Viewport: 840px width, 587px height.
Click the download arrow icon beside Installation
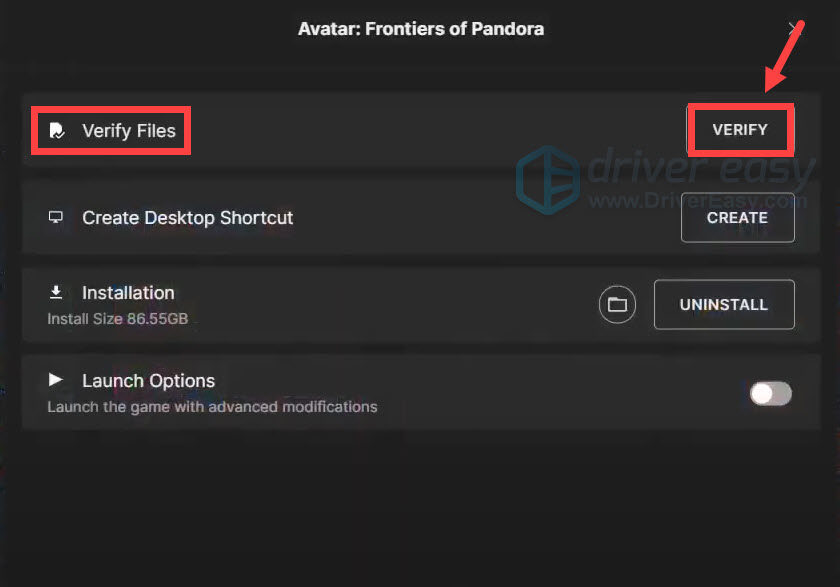[56, 292]
